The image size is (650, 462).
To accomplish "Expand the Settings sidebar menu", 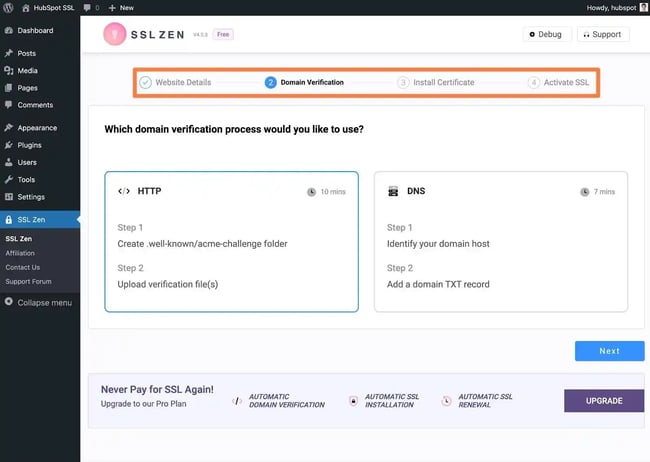I will (x=31, y=197).
